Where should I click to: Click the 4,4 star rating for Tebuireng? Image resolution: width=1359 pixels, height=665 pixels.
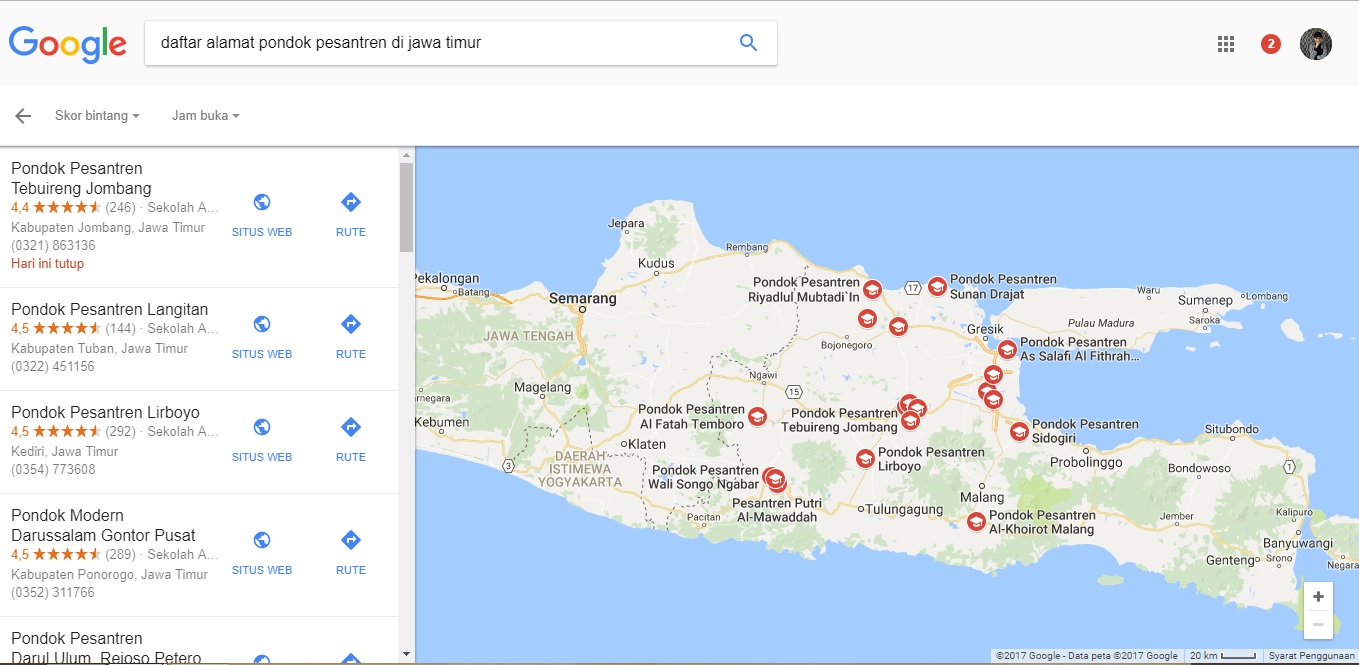(x=56, y=208)
